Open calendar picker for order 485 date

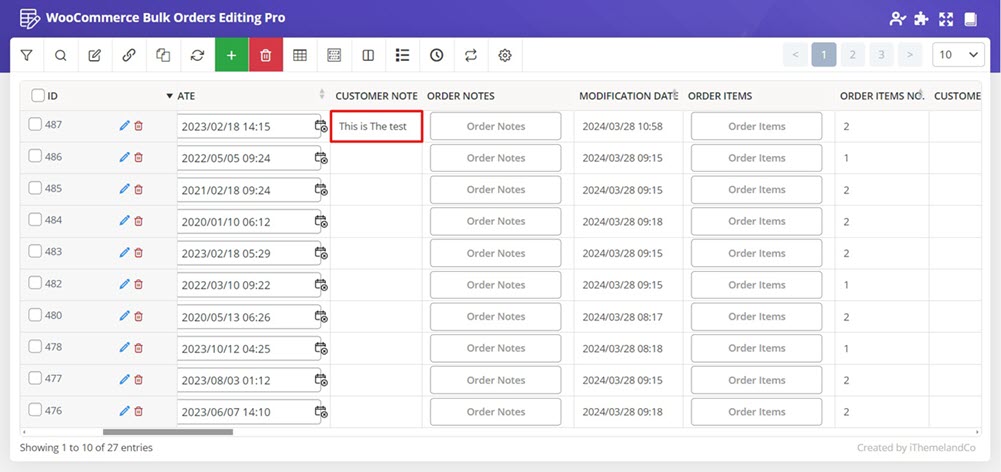[320, 190]
